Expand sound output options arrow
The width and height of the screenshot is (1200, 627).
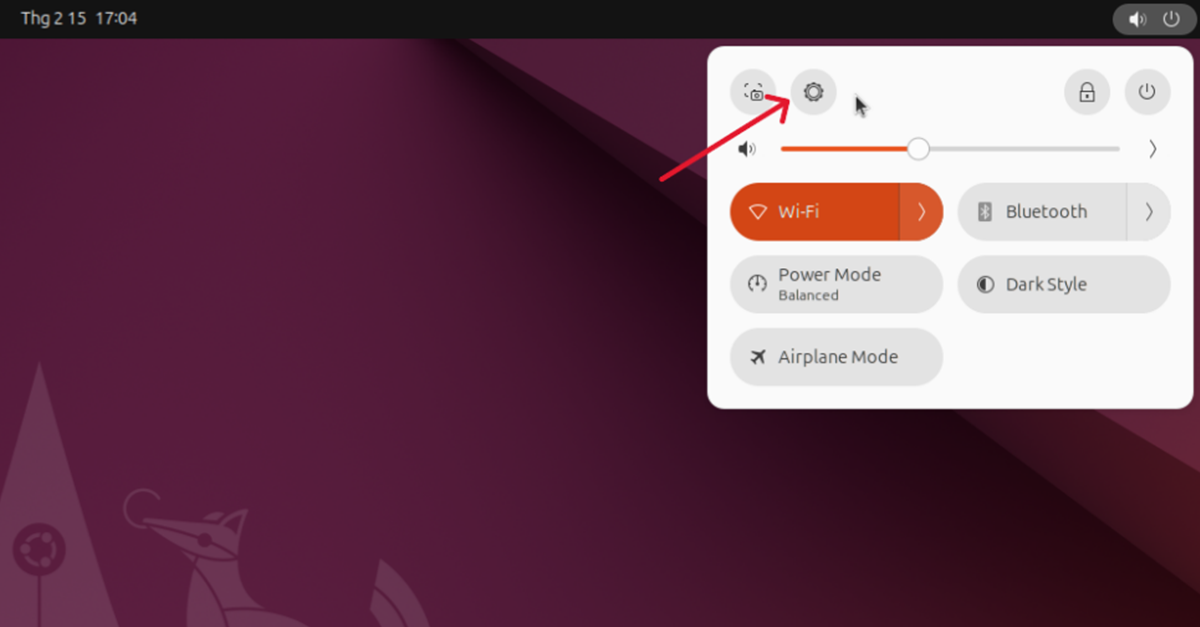point(1152,149)
